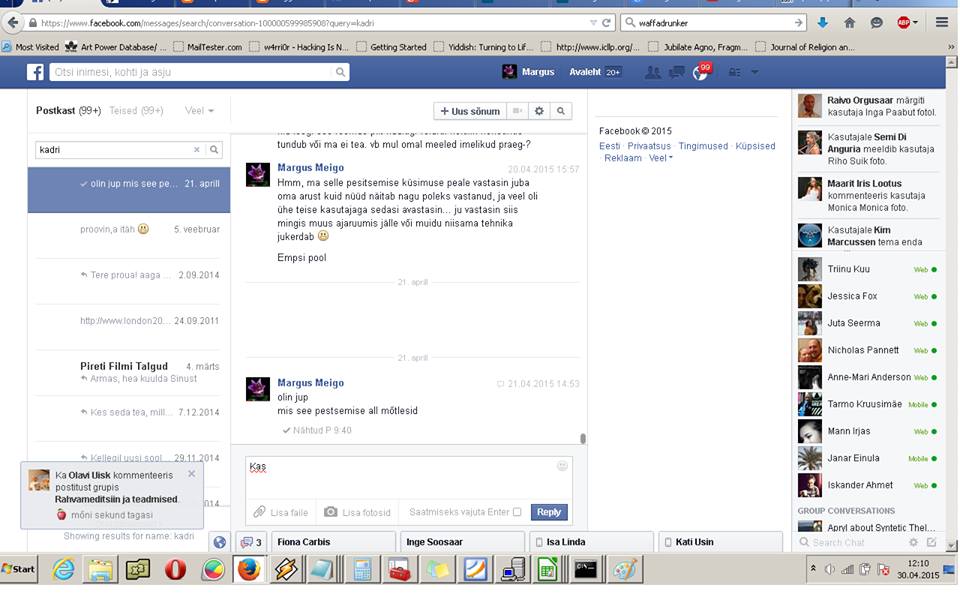Image resolution: width=960 pixels, height=600 pixels.
Task: Click the Firefox search box with 'waffadrunker'
Action: 713,23
